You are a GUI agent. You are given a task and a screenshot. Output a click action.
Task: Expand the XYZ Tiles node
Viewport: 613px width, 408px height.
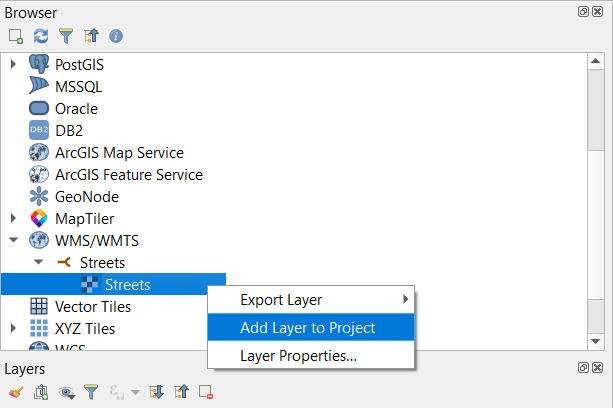(14, 328)
